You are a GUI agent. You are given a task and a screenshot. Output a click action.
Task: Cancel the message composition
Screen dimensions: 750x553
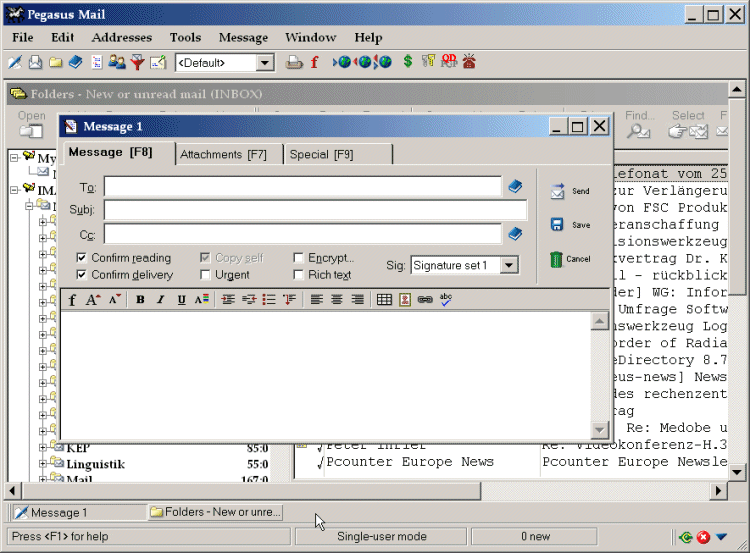pyautogui.click(x=570, y=259)
